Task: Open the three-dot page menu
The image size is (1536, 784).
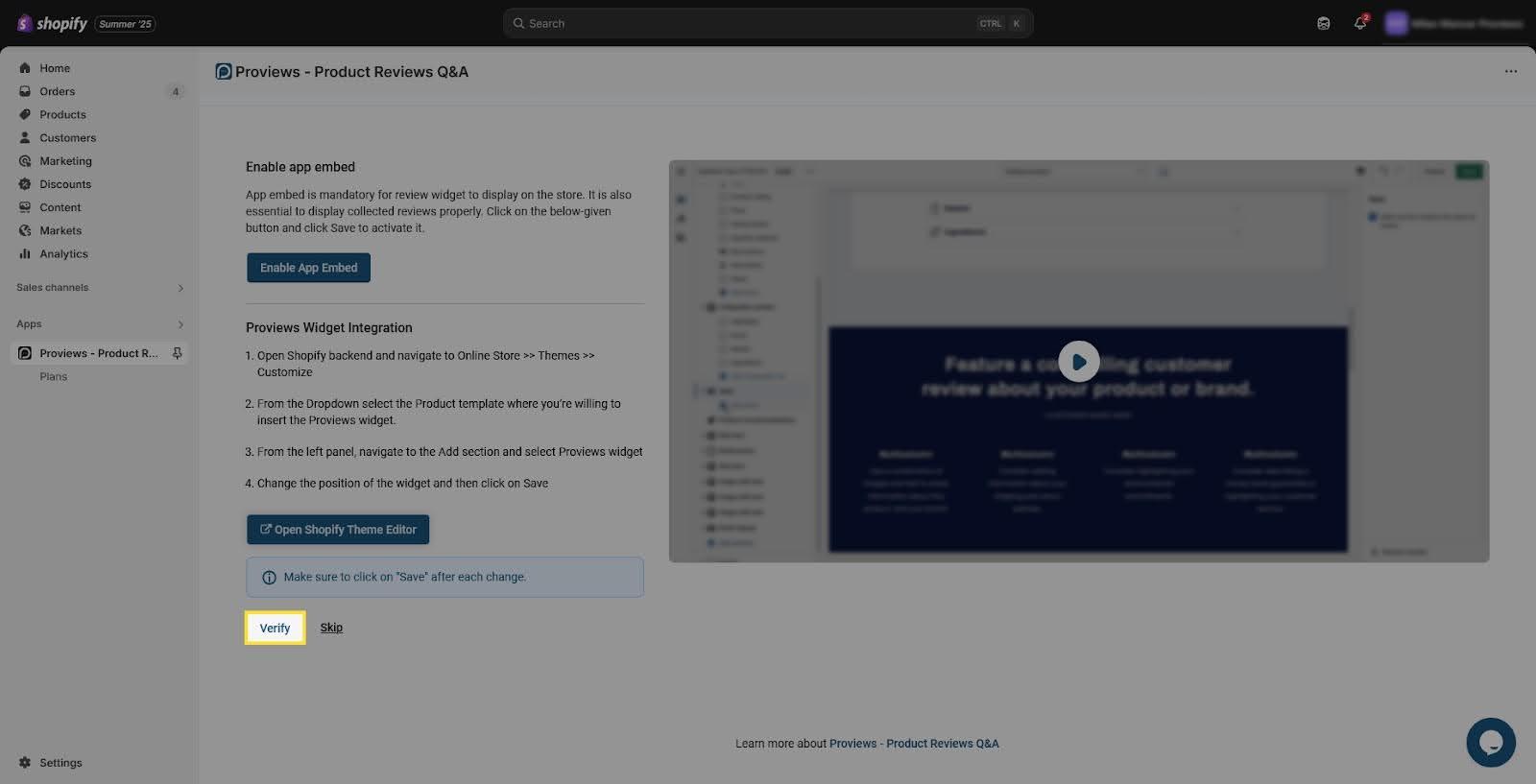Action: point(1510,72)
